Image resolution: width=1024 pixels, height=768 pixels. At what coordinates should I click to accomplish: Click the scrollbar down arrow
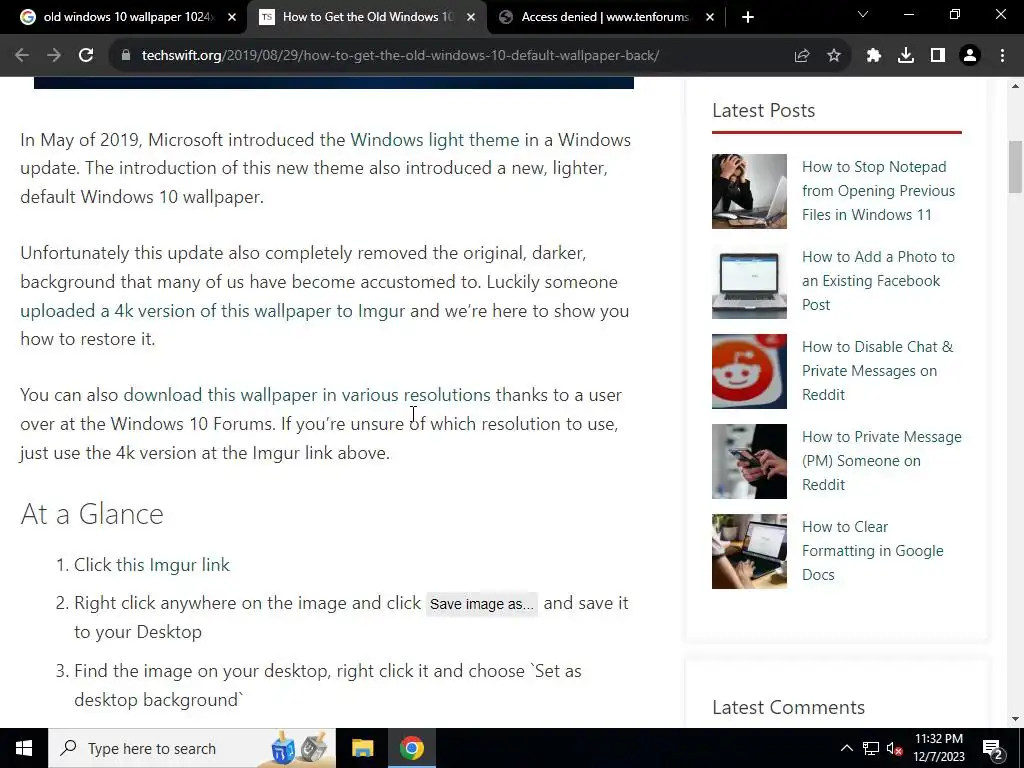tap(1015, 720)
